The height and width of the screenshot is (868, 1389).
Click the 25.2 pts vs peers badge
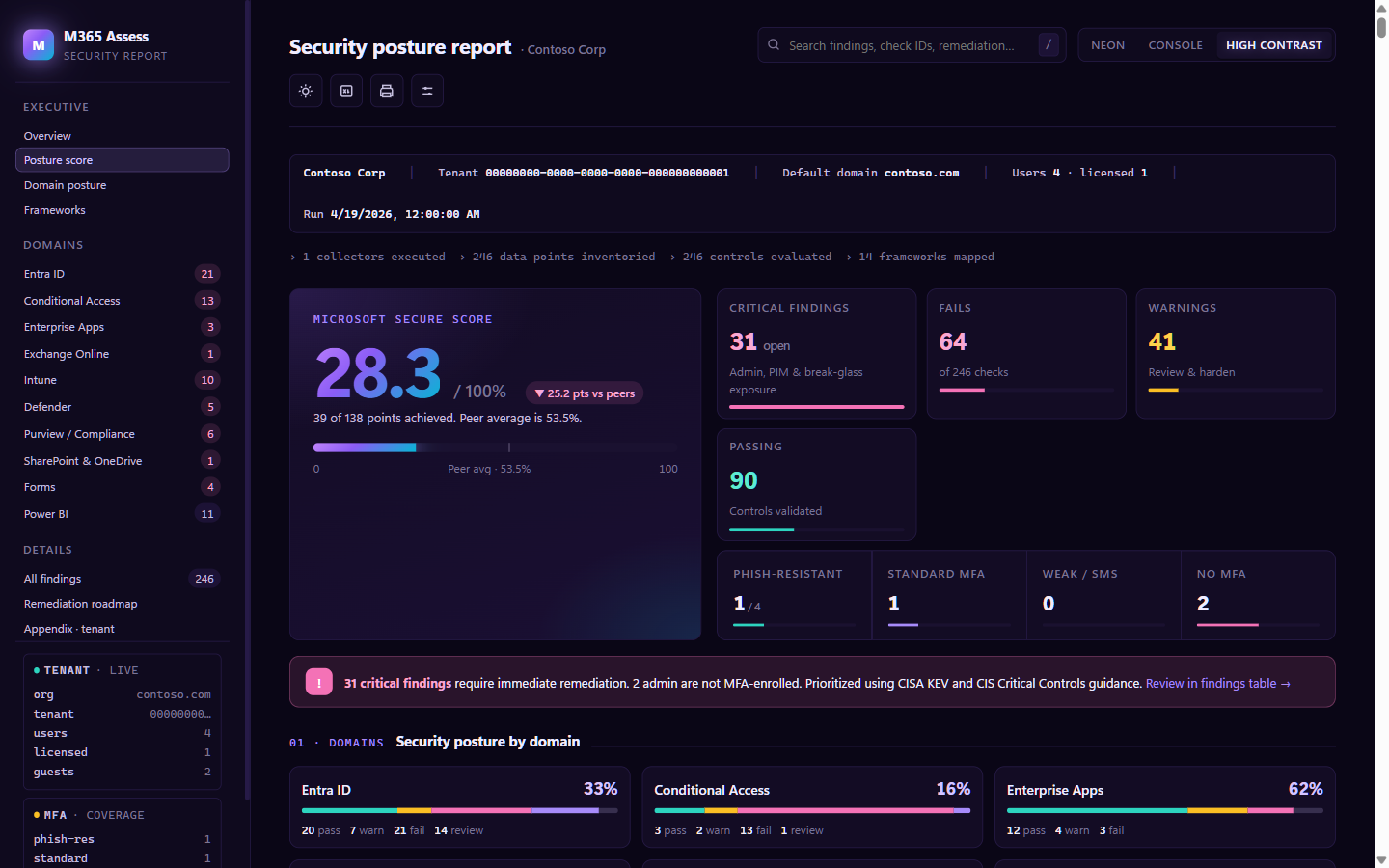[x=585, y=393]
